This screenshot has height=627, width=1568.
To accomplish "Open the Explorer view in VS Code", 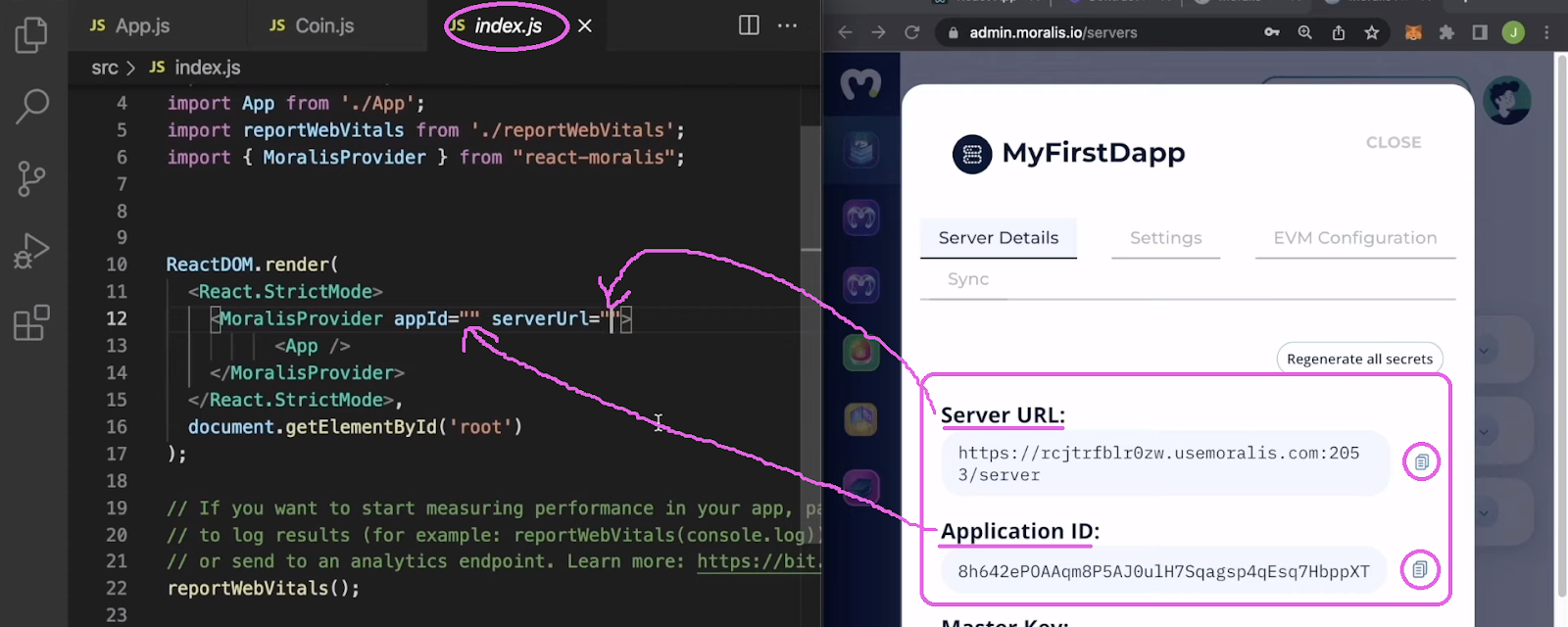I will point(31,34).
